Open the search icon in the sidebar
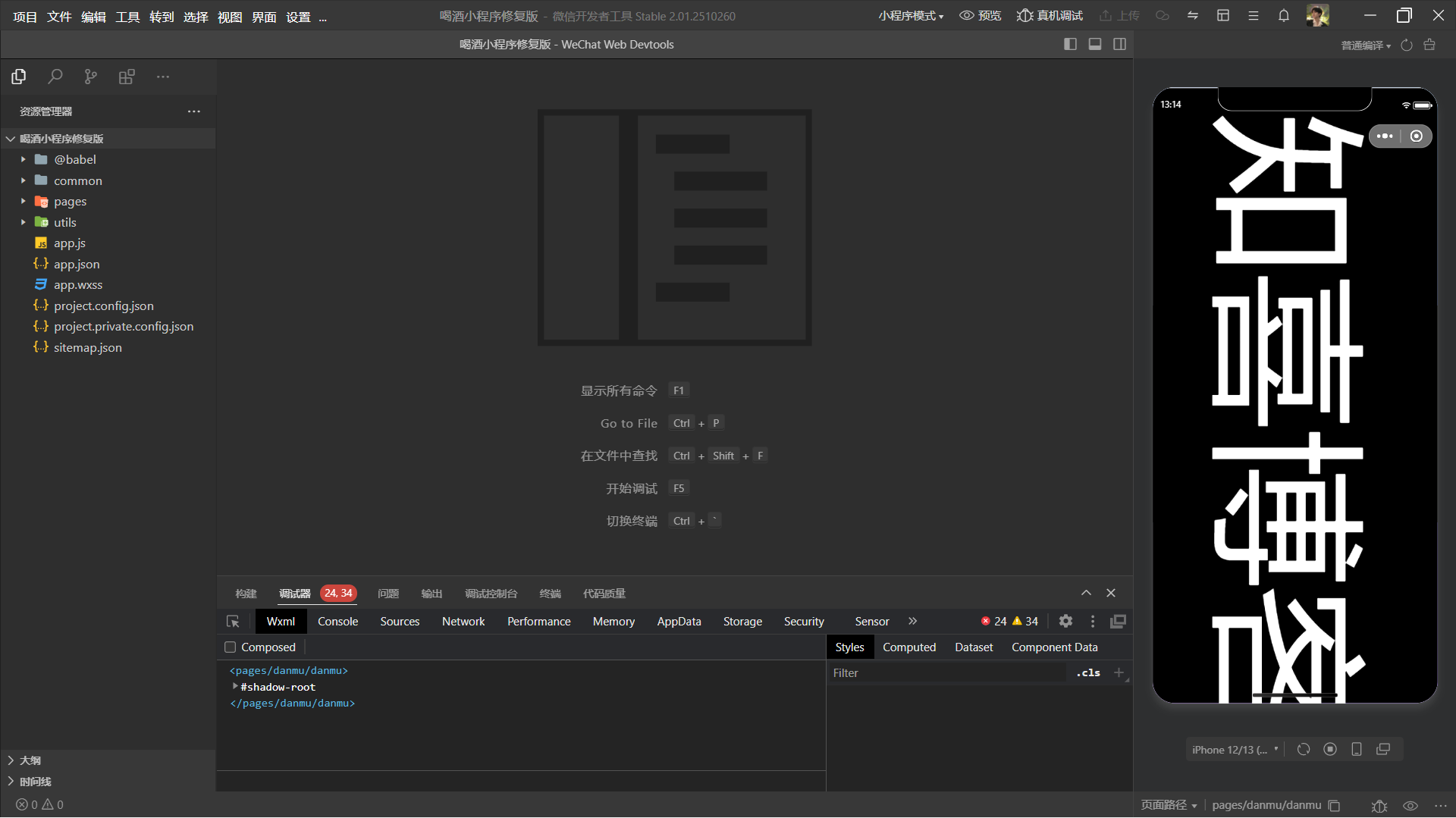The image size is (1456, 818). click(55, 77)
